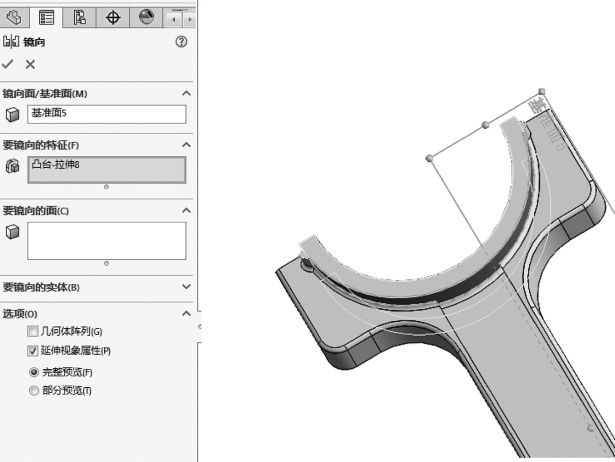Image resolution: width=615 pixels, height=462 pixels.
Task: Enable the 几何体阵列 checkbox
Action: [x=33, y=331]
